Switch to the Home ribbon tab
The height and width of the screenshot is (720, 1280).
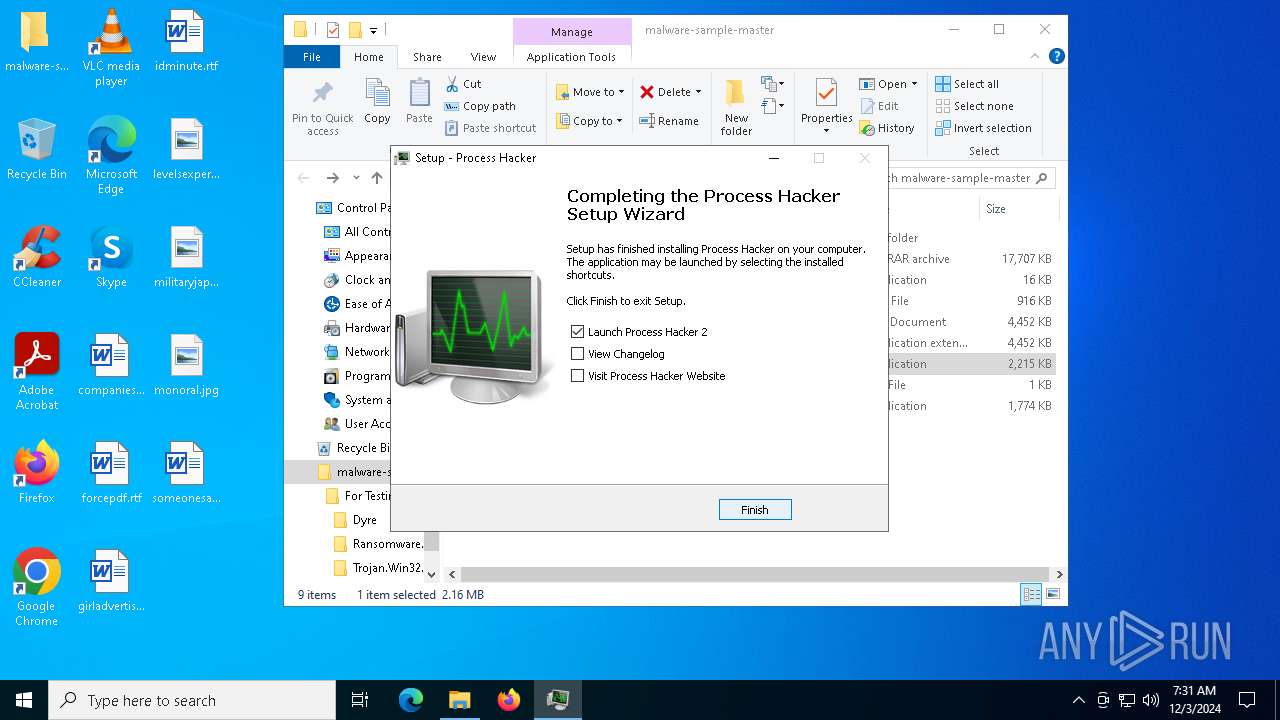369,57
